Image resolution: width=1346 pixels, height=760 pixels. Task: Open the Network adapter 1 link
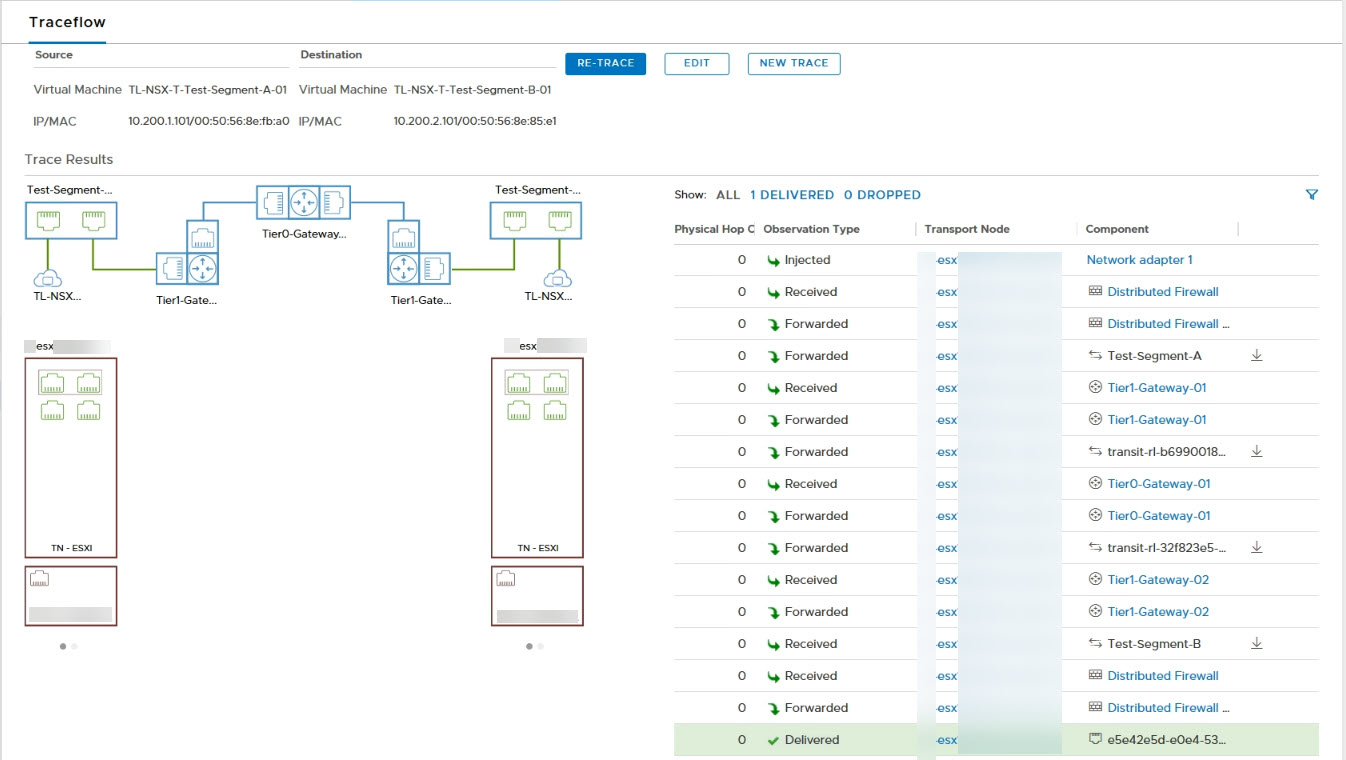click(x=1139, y=260)
